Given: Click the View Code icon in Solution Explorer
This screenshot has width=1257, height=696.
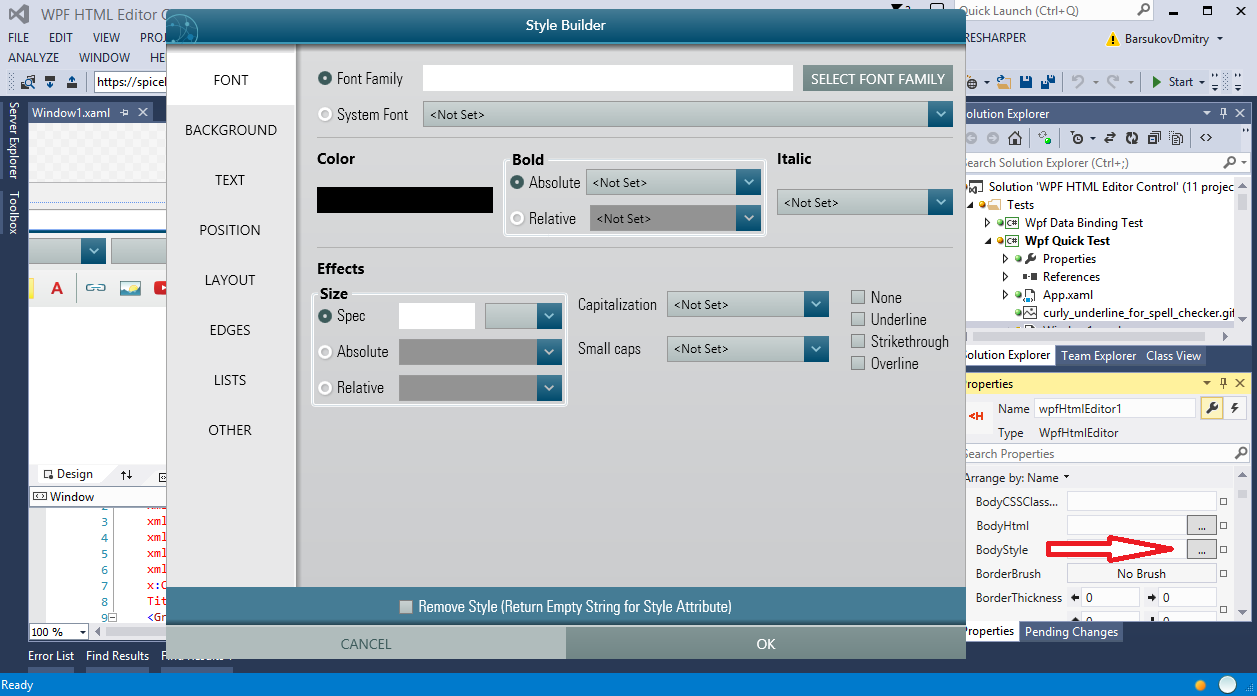Looking at the screenshot, I should 1206,139.
